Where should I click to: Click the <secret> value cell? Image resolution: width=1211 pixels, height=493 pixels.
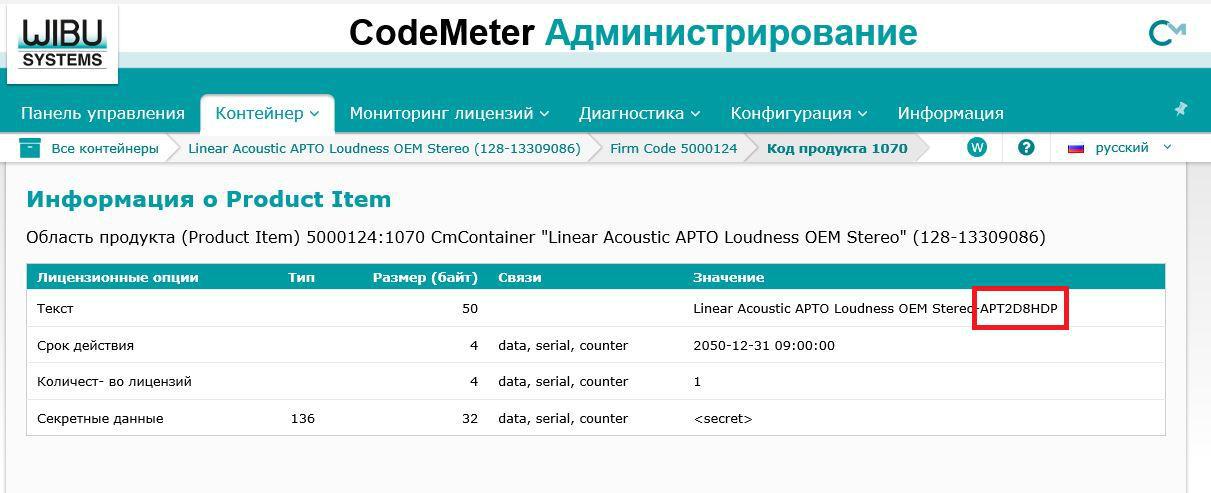pyautogui.click(x=722, y=418)
